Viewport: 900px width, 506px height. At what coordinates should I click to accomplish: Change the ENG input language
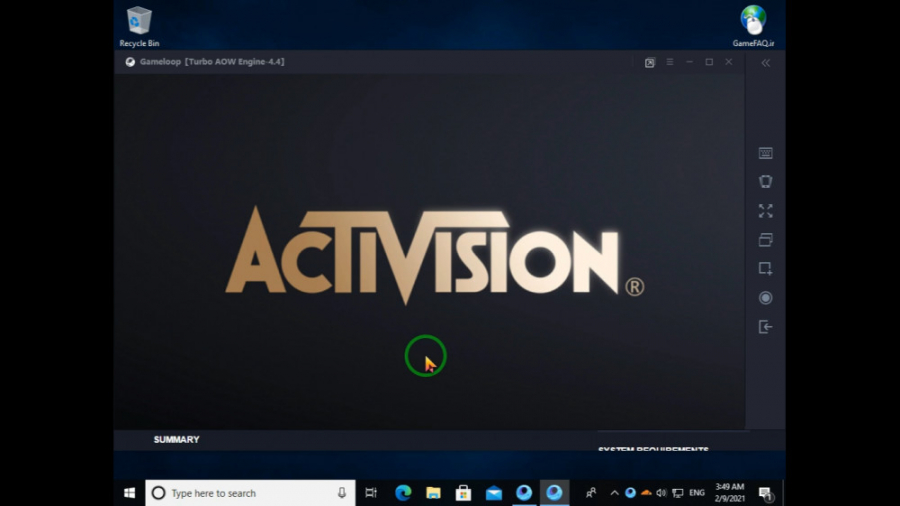click(x=697, y=493)
